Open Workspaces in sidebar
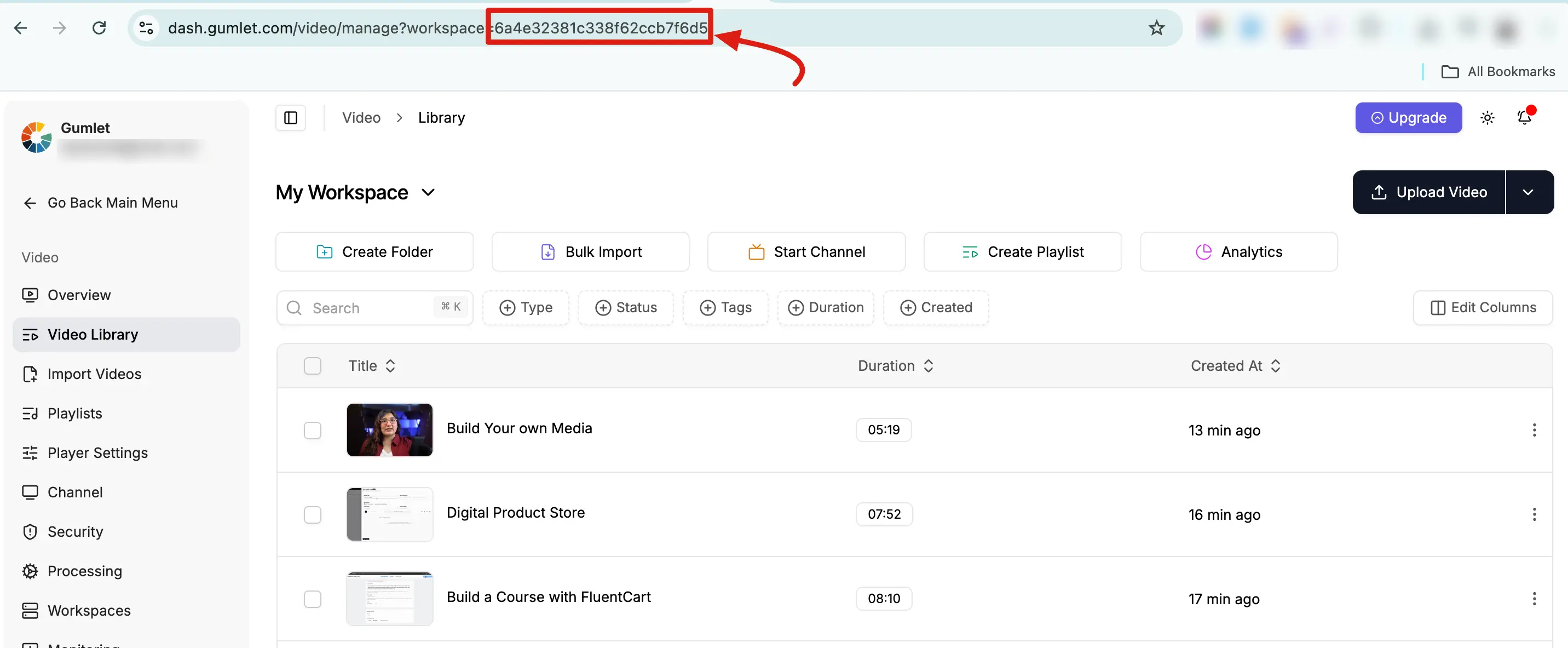The image size is (1568, 648). (x=77, y=610)
